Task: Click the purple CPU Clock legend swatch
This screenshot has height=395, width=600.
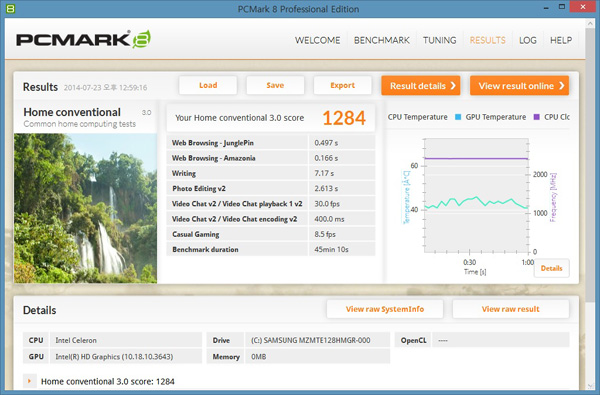Action: pos(536,117)
